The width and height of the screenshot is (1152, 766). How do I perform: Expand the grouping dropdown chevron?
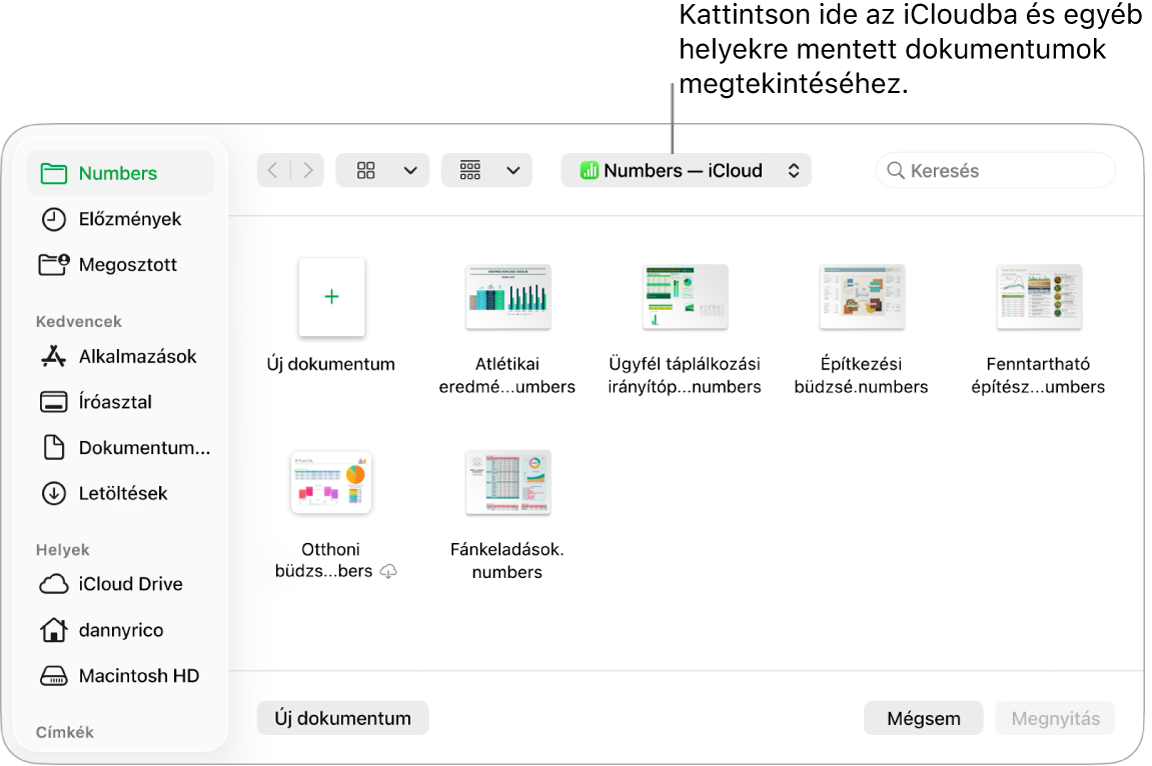tap(514, 170)
